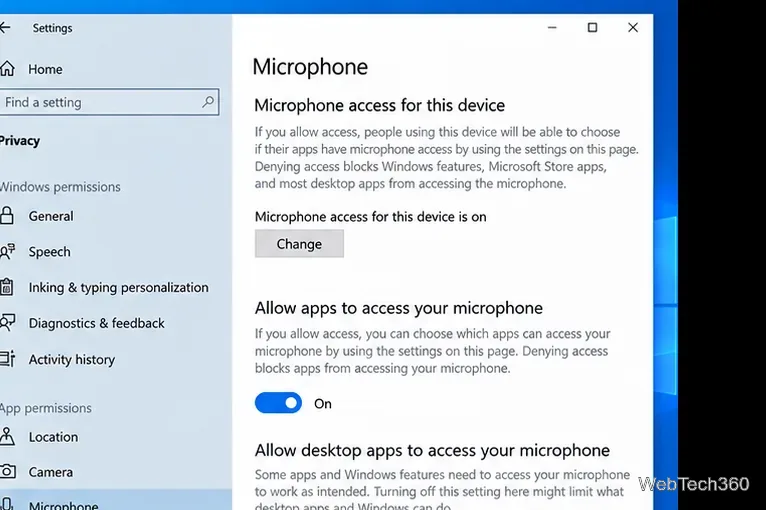Viewport: 766px width, 510px height.
Task: Maximize the Settings window
Action: [592, 27]
